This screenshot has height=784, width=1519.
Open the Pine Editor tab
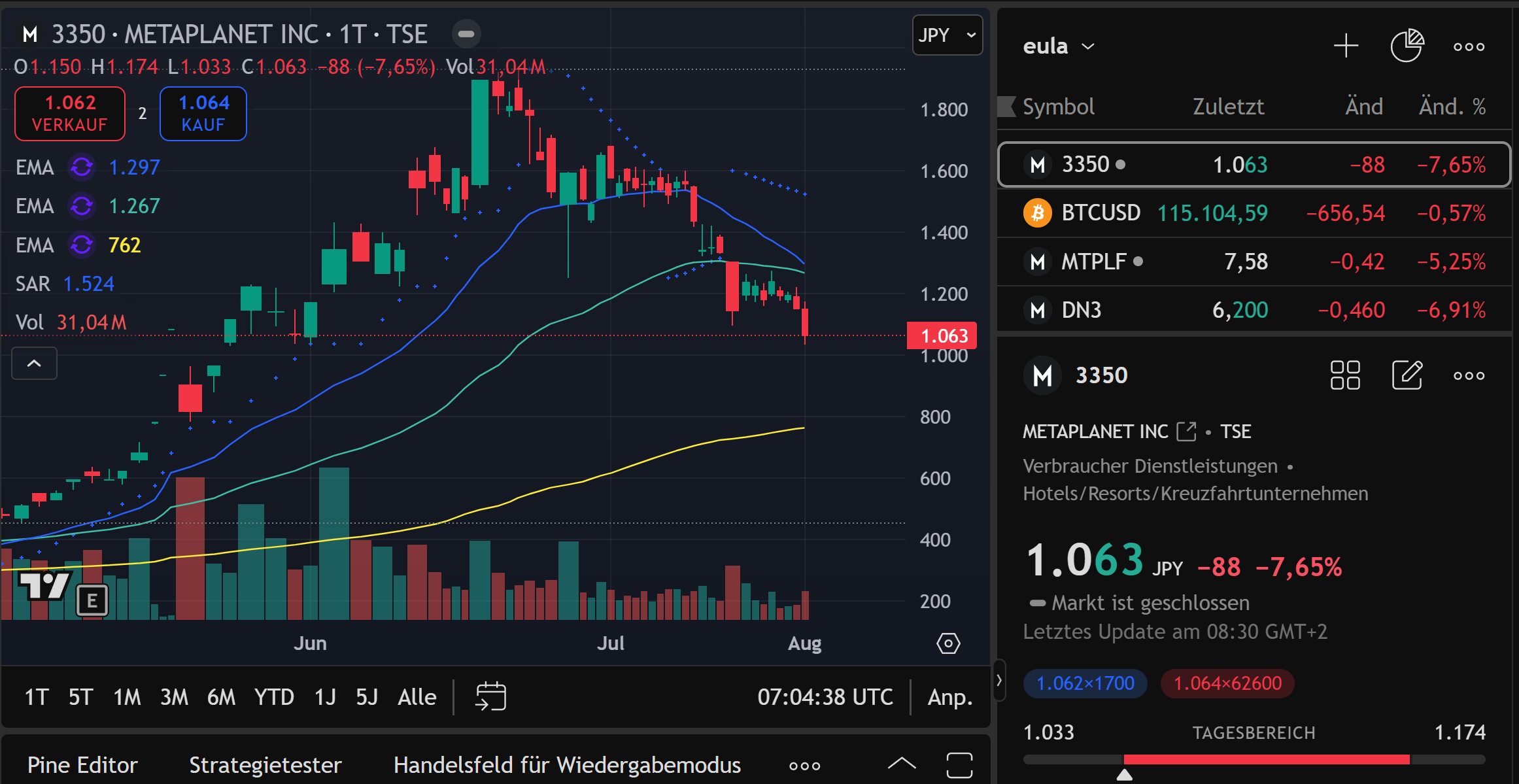82,765
